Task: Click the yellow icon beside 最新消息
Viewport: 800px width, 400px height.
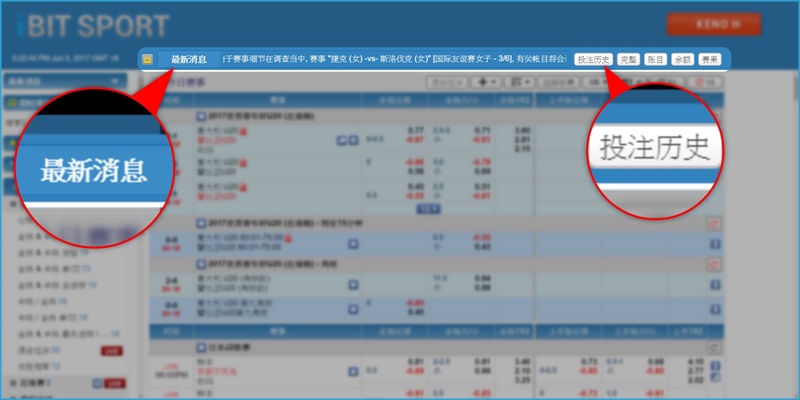Action: [147, 60]
